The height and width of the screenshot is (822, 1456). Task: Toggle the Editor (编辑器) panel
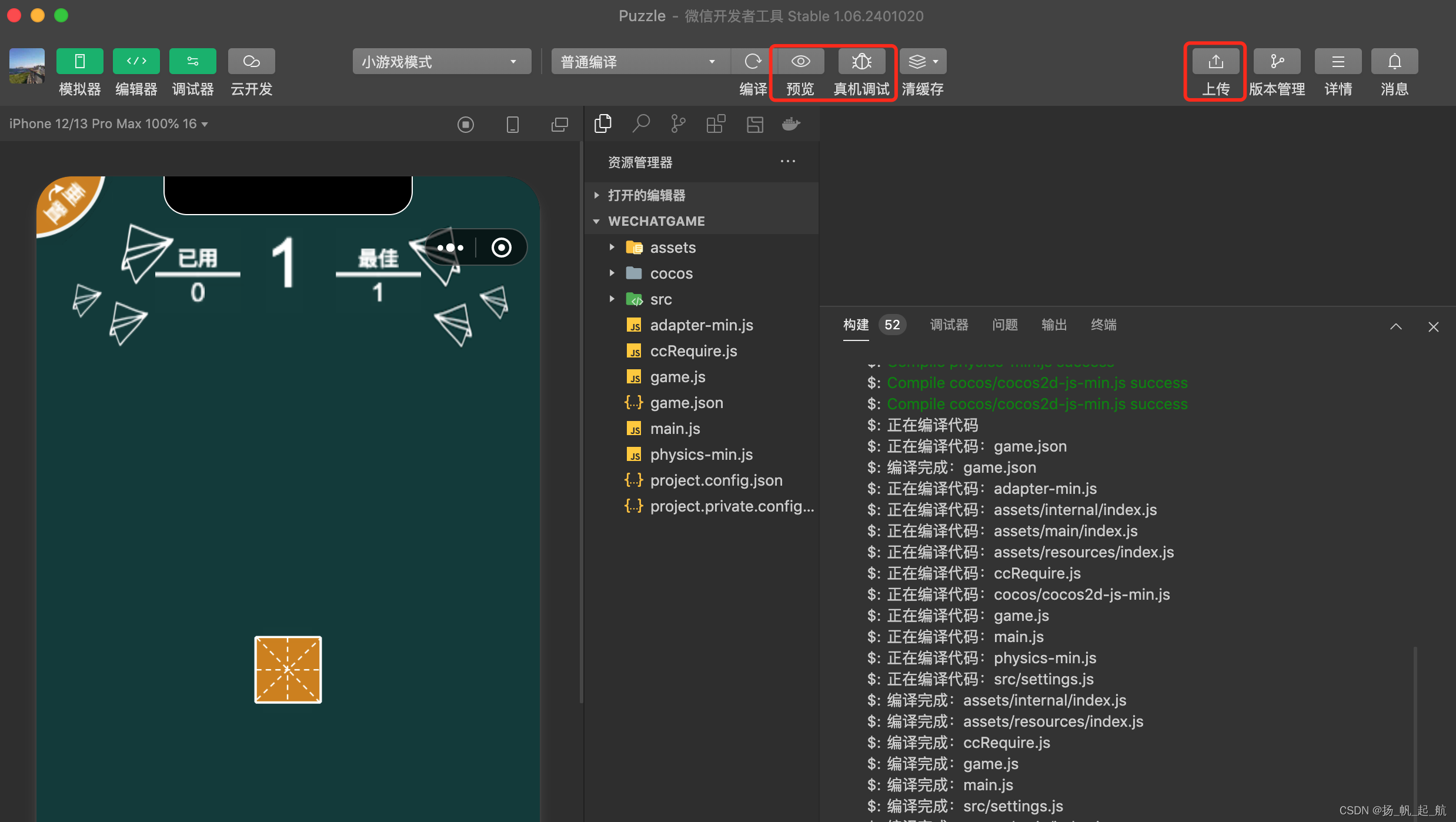pos(136,62)
